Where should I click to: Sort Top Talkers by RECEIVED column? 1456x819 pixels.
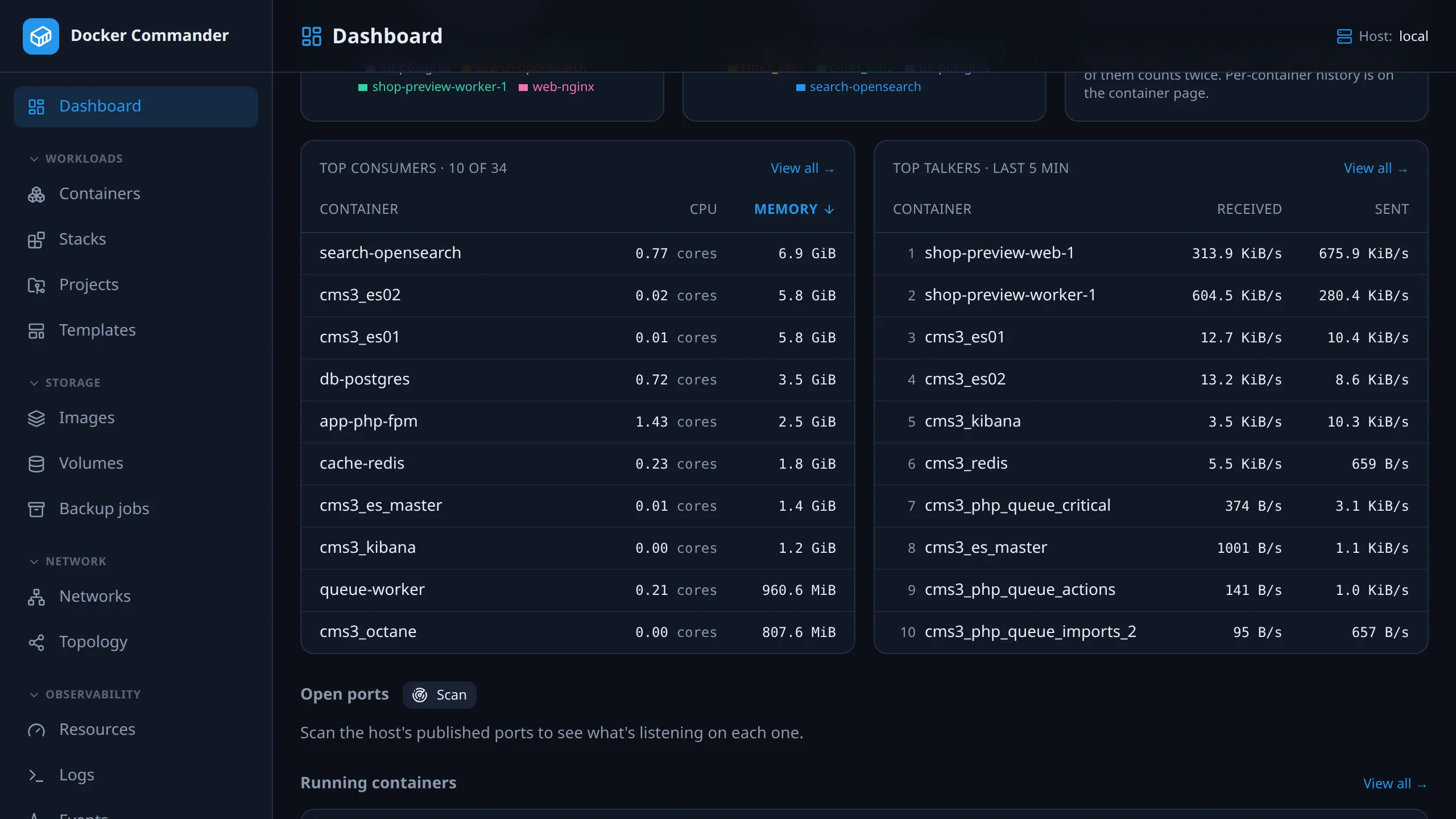(1249, 209)
